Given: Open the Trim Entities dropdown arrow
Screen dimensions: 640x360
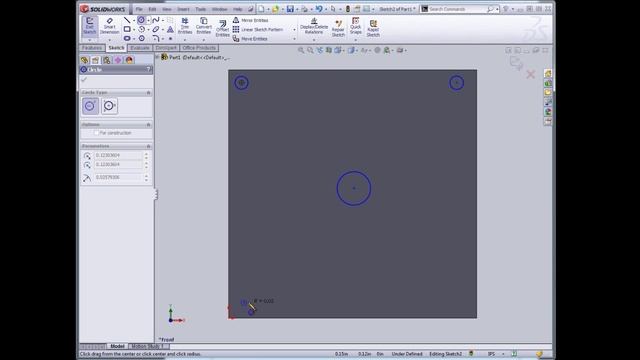Looking at the screenshot, I should pos(184,40).
